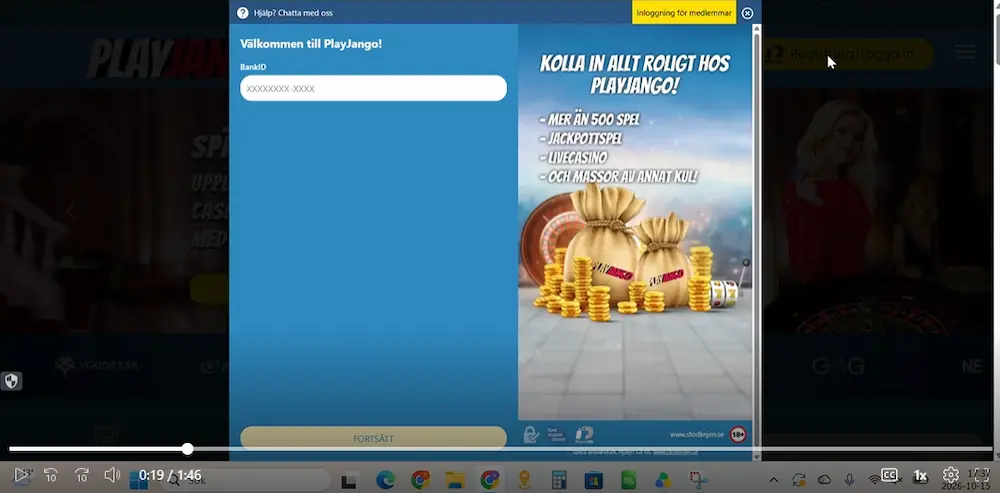Click 'Välkommen till PlayJango!' heading
Image resolution: width=1000 pixels, height=493 pixels.
click(311, 44)
